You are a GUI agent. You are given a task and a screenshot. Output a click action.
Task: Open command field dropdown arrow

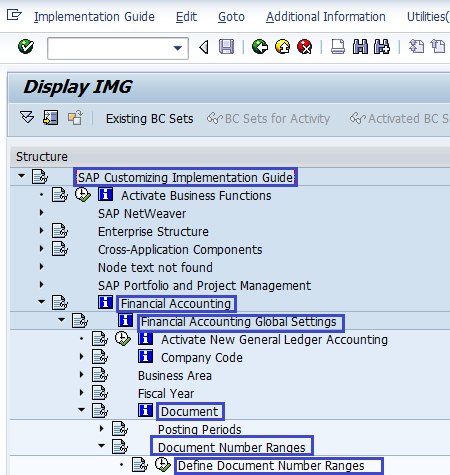(x=178, y=48)
